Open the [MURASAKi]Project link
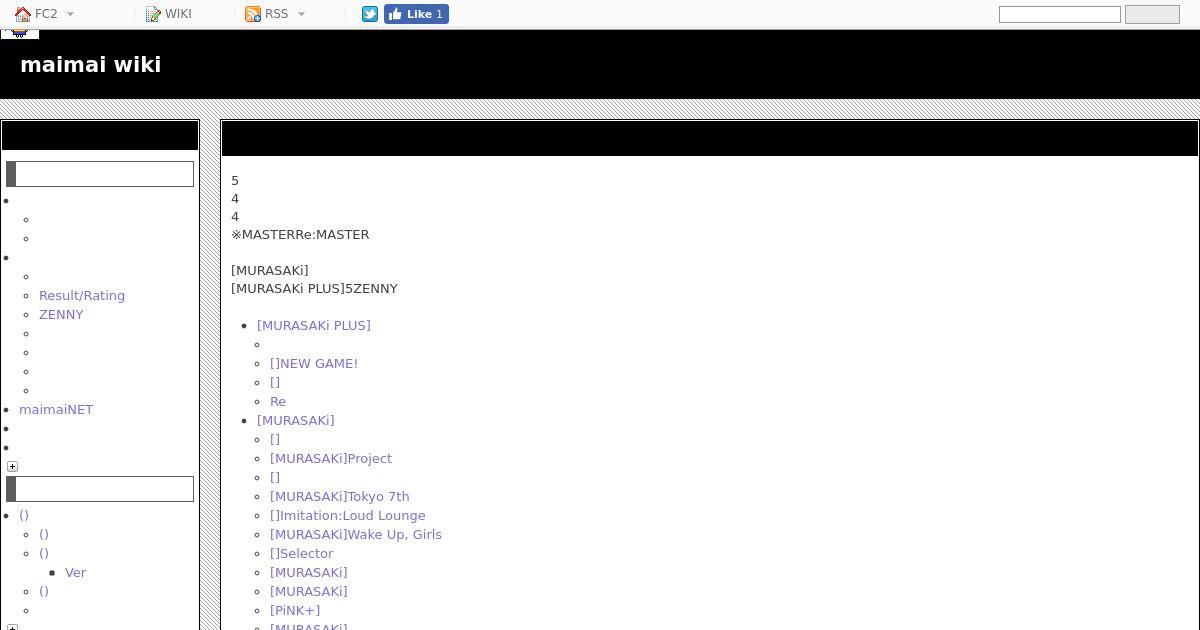 [331, 458]
